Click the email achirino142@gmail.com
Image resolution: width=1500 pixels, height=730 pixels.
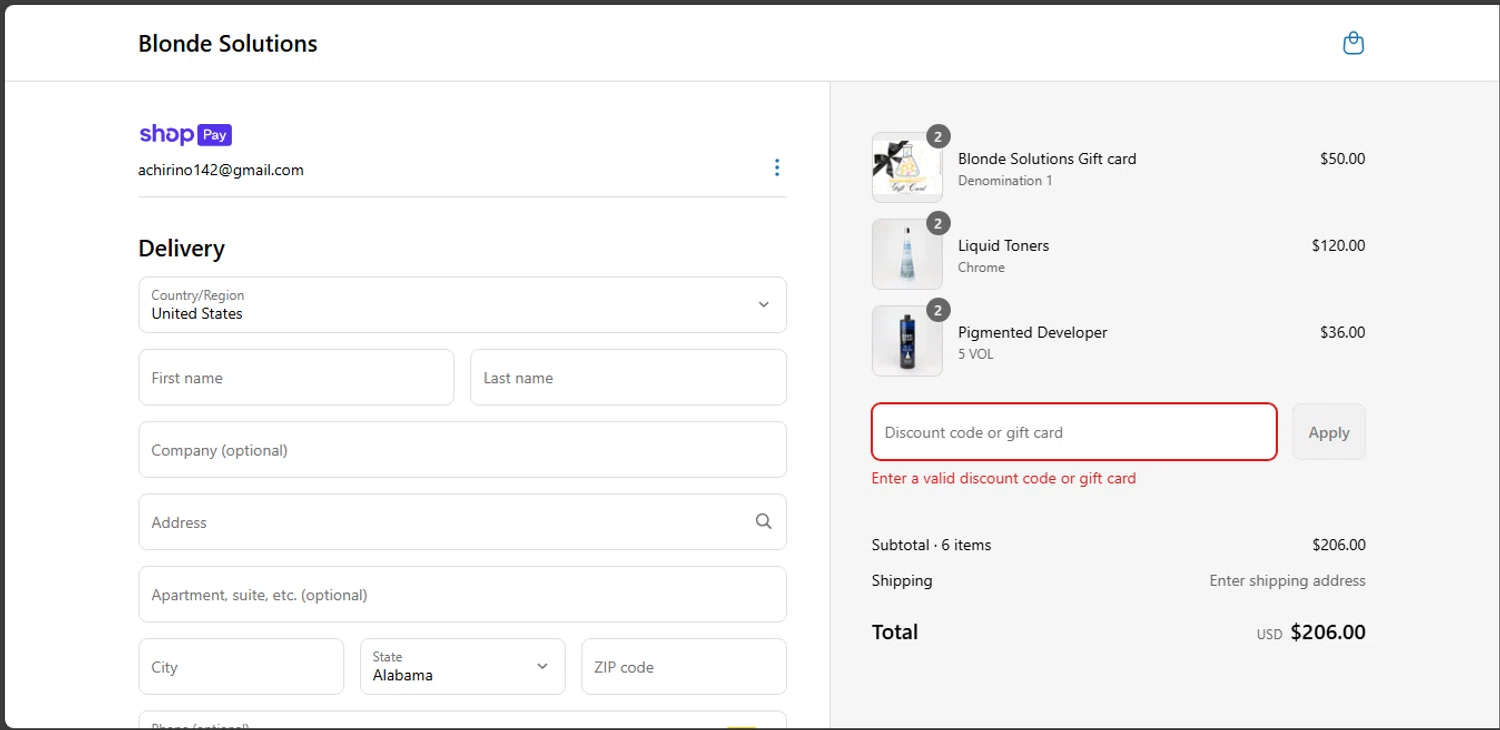pos(221,170)
